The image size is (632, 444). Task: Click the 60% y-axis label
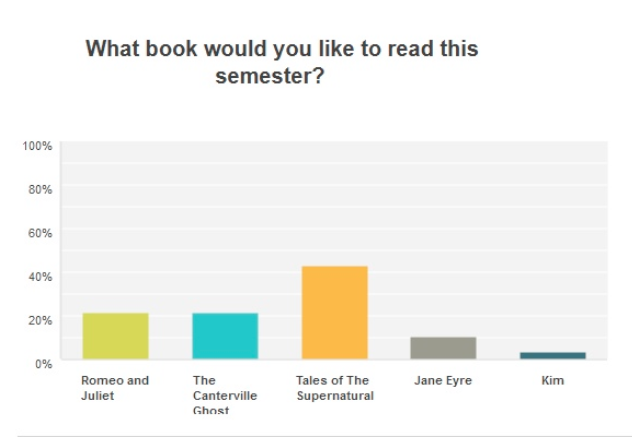pyautogui.click(x=40, y=233)
